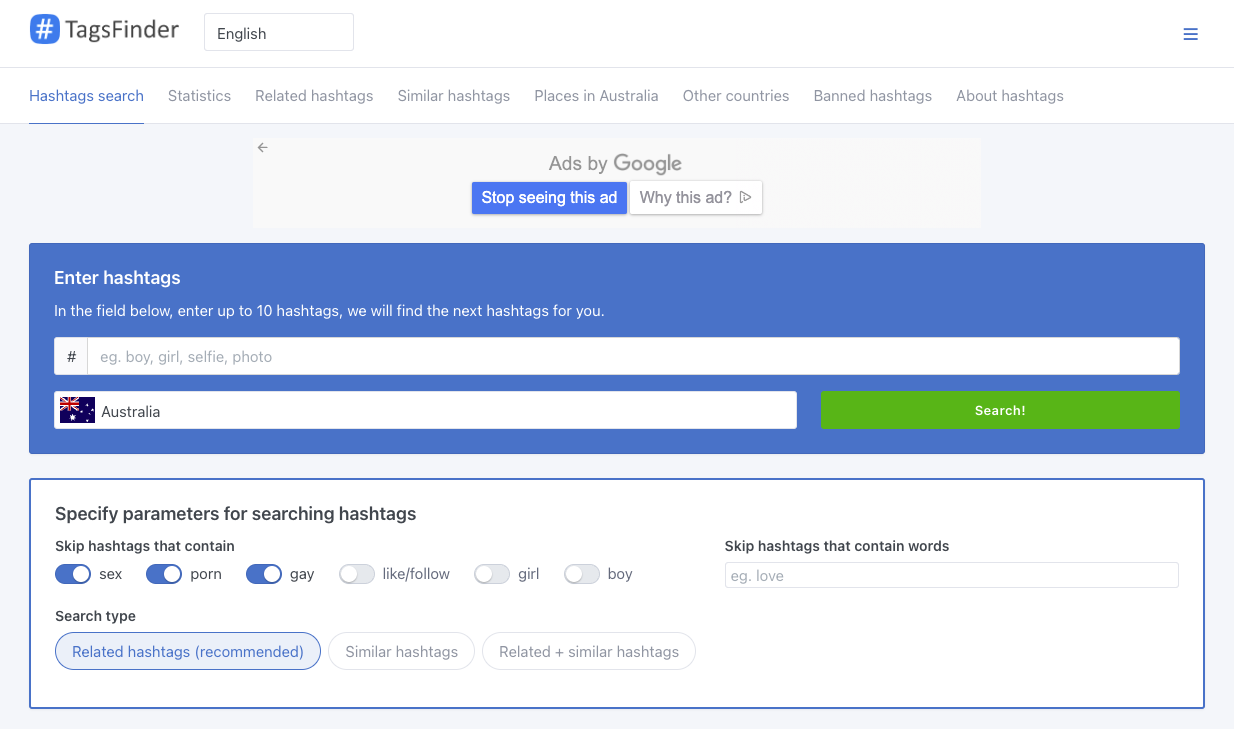This screenshot has width=1234, height=729.
Task: Disable the porn filter toggle
Action: [x=164, y=574]
